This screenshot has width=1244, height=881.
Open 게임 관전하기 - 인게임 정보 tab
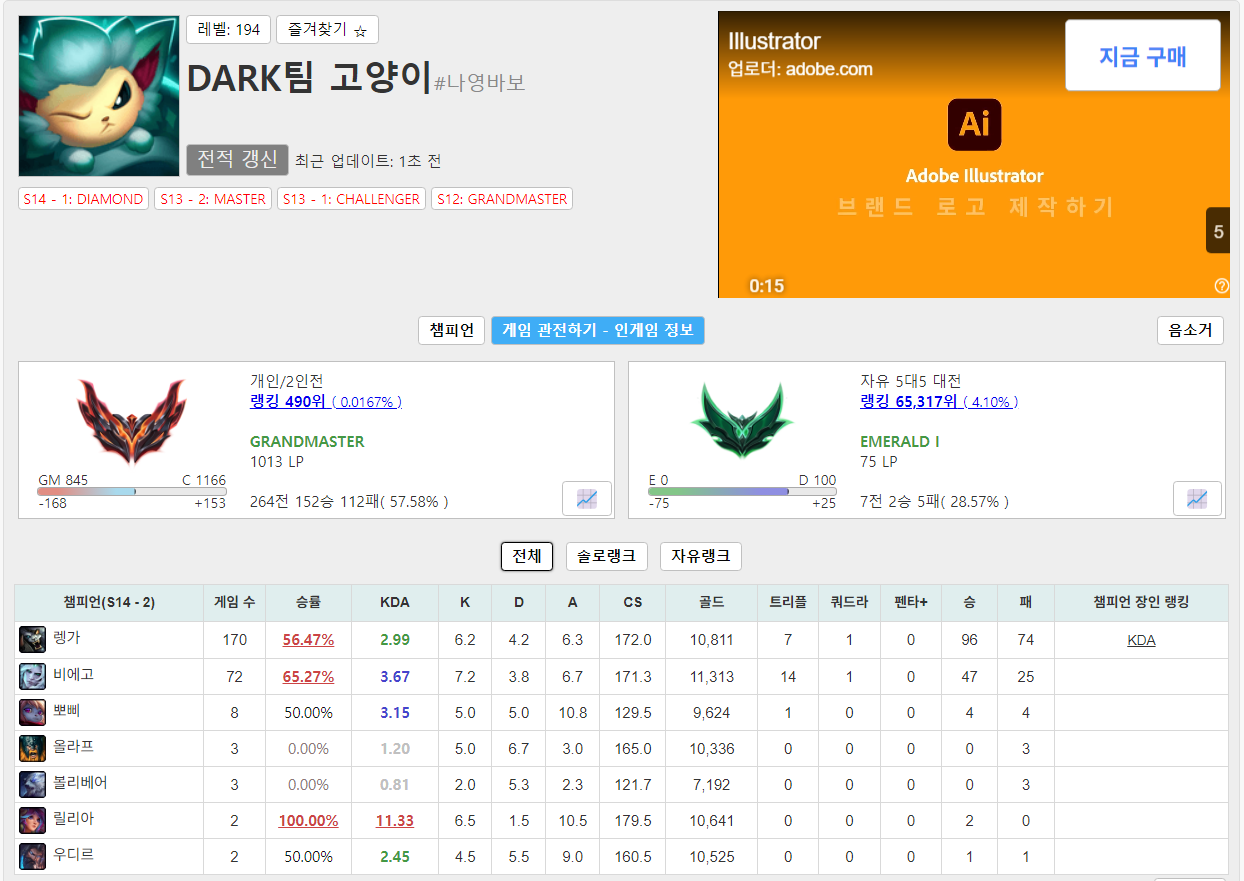click(598, 330)
